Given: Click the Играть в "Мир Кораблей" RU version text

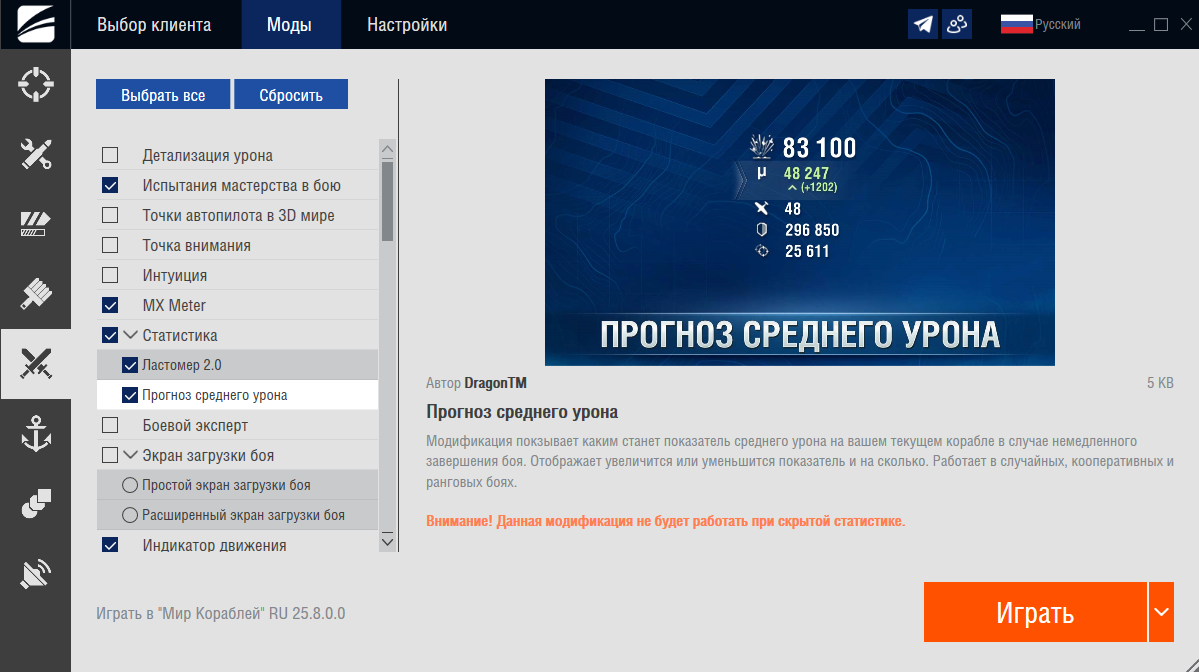Looking at the screenshot, I should (220, 613).
